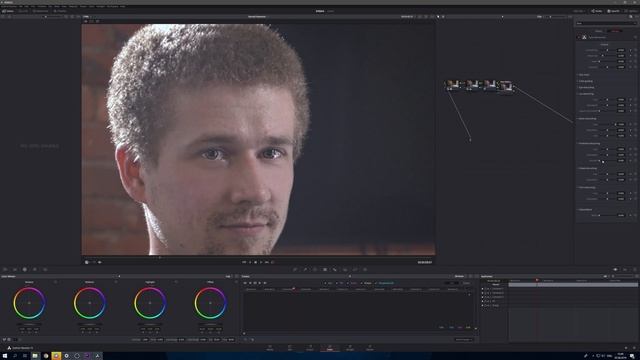Click the Midtone color wheel center
The image size is (640, 360).
coord(89,303)
